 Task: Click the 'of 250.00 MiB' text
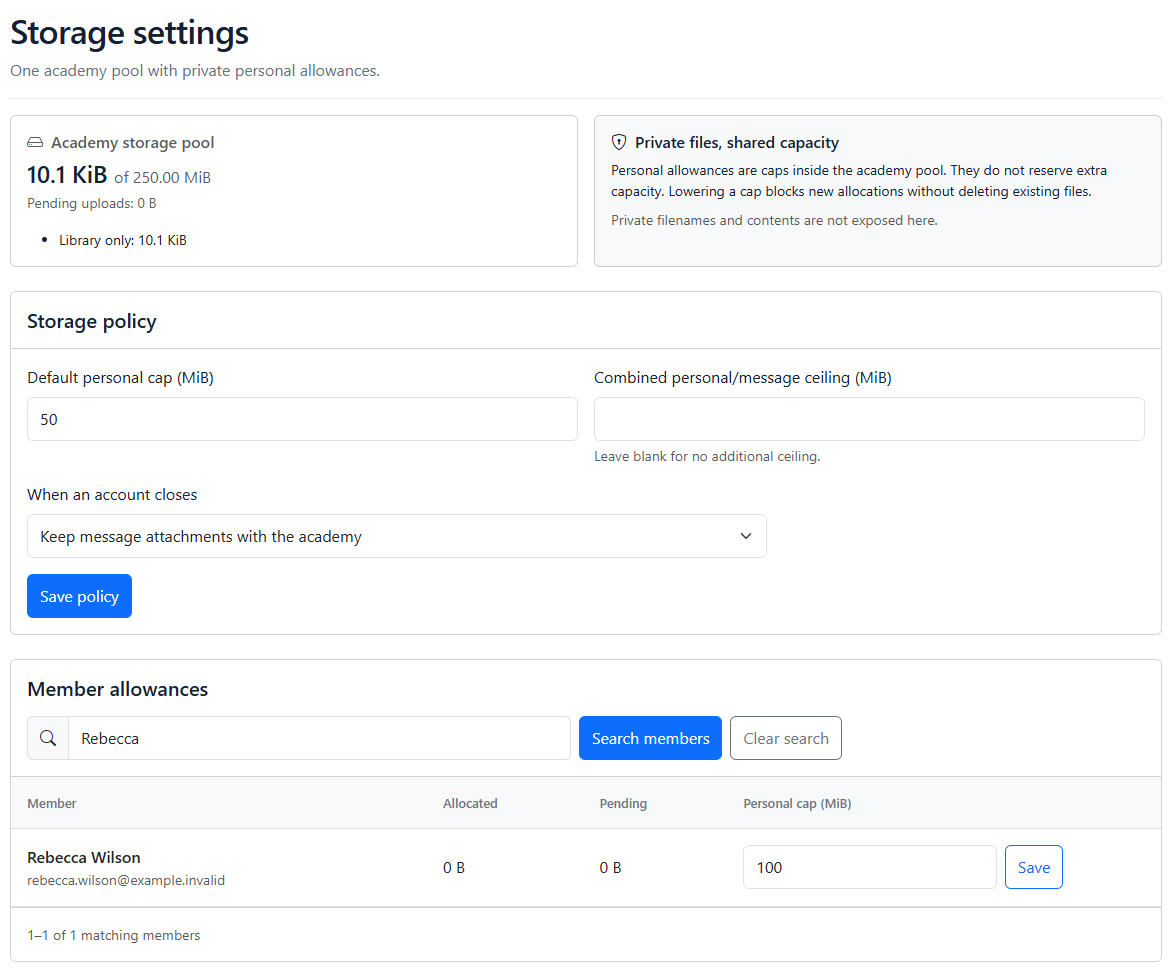162,178
